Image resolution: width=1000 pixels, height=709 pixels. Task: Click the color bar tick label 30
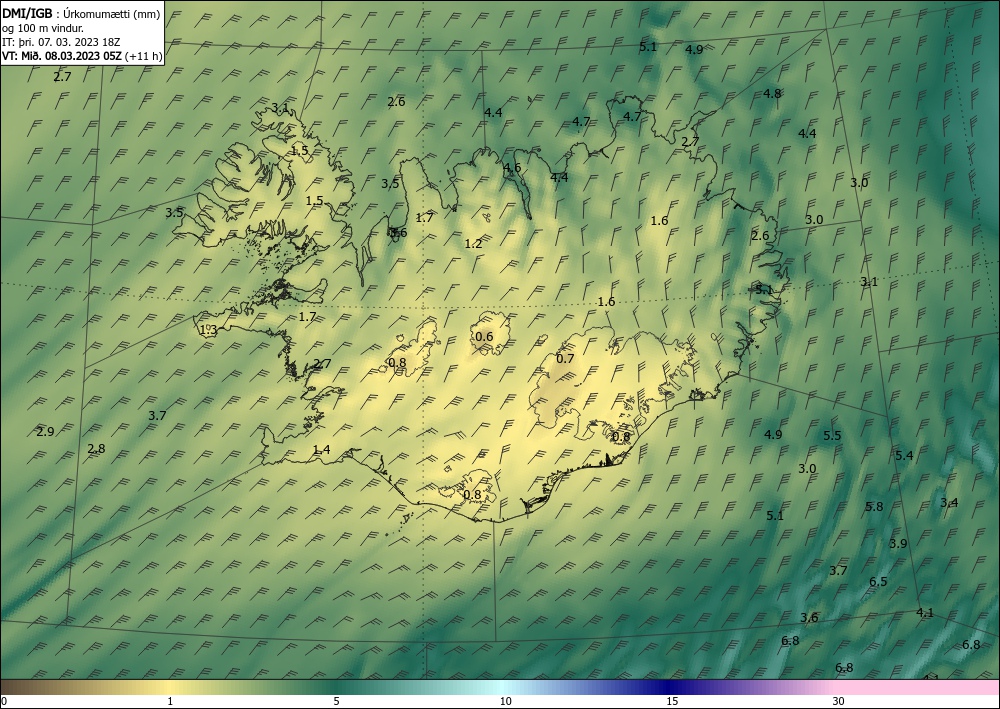point(838,702)
